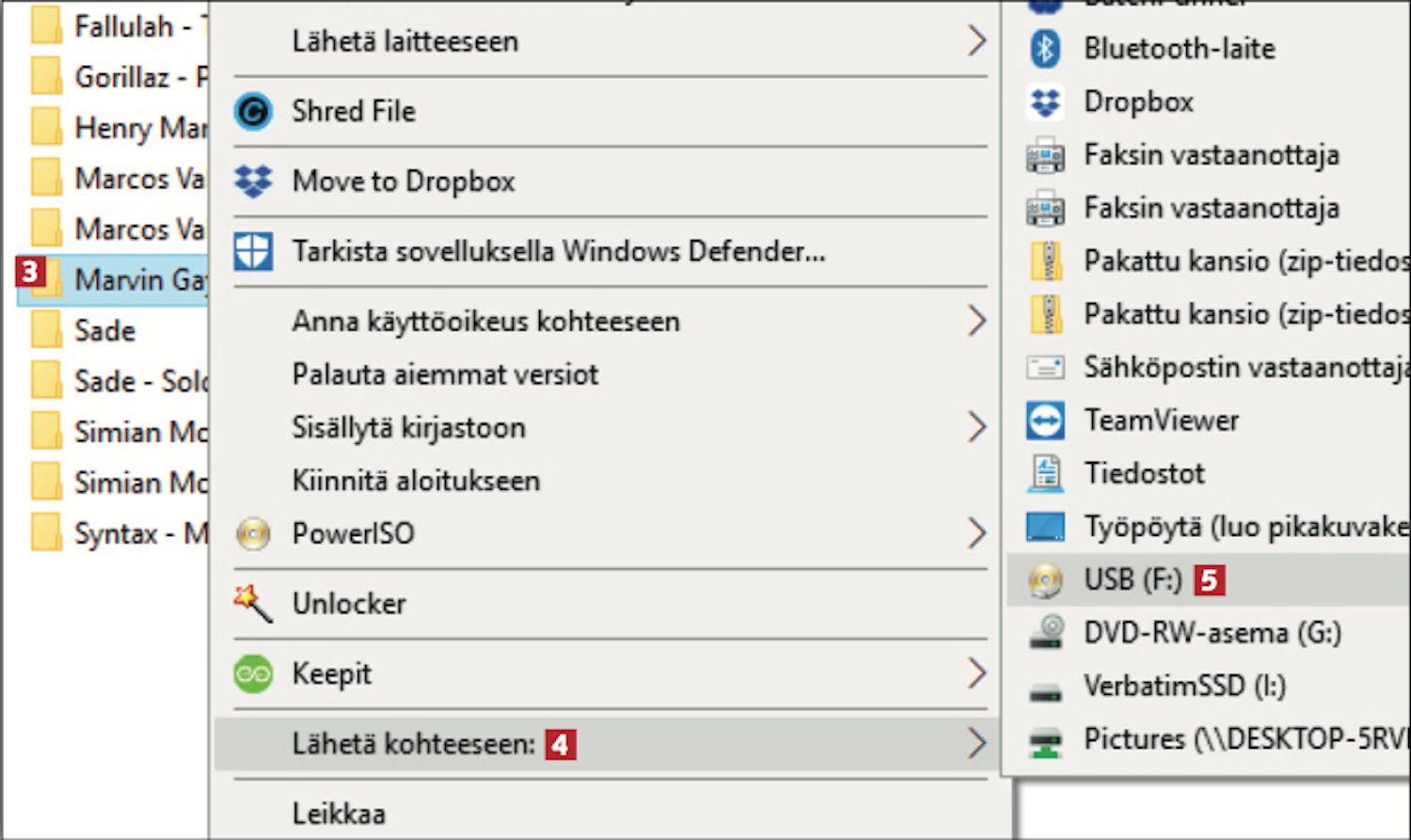Select the Marvin Ga folder row

tap(113, 279)
